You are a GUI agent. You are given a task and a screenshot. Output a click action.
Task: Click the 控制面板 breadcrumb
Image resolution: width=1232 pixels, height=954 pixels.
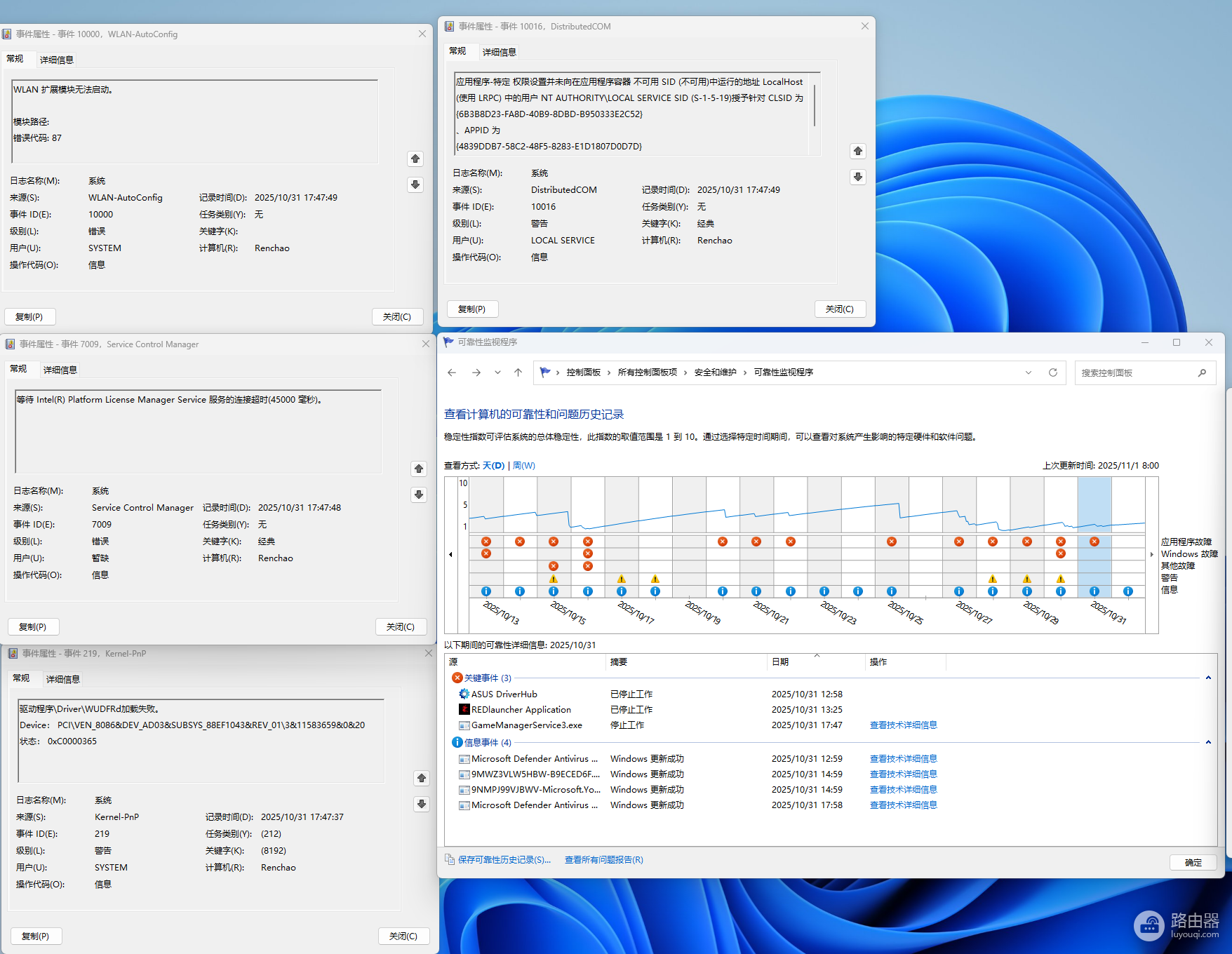coord(584,372)
